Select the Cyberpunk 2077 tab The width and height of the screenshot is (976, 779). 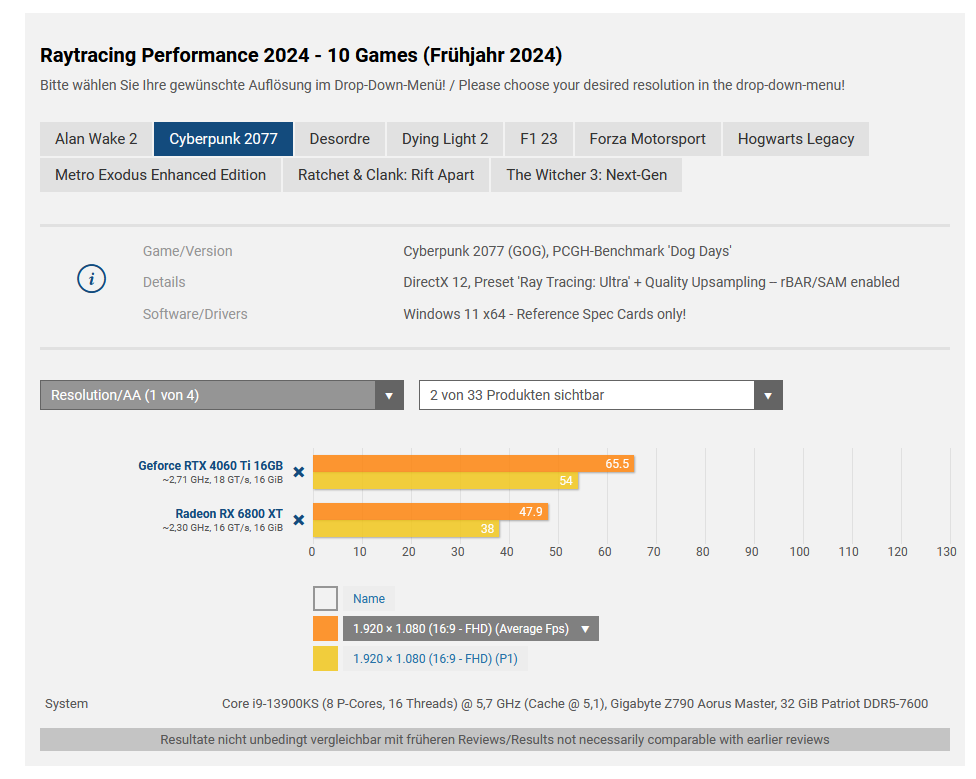click(223, 139)
